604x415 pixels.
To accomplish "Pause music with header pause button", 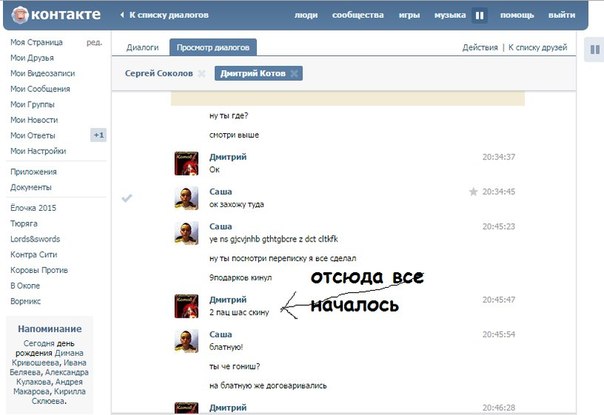I will [x=480, y=15].
